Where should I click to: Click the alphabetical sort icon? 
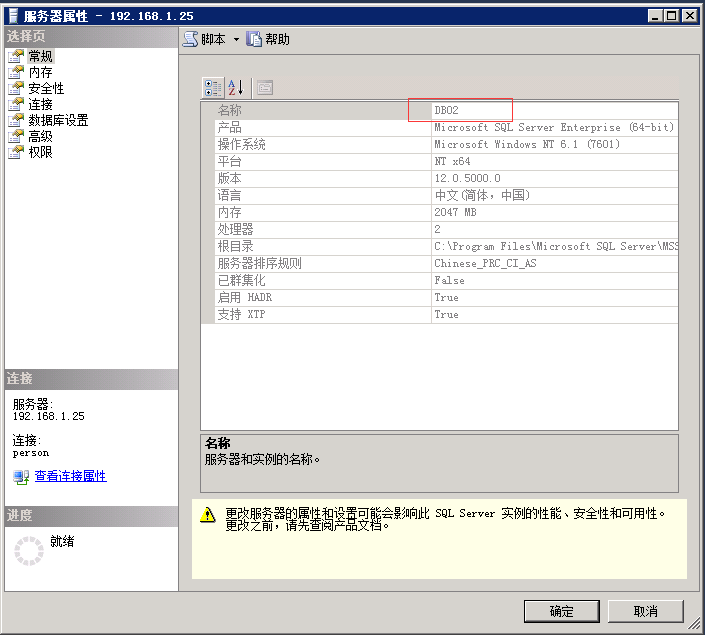point(235,88)
